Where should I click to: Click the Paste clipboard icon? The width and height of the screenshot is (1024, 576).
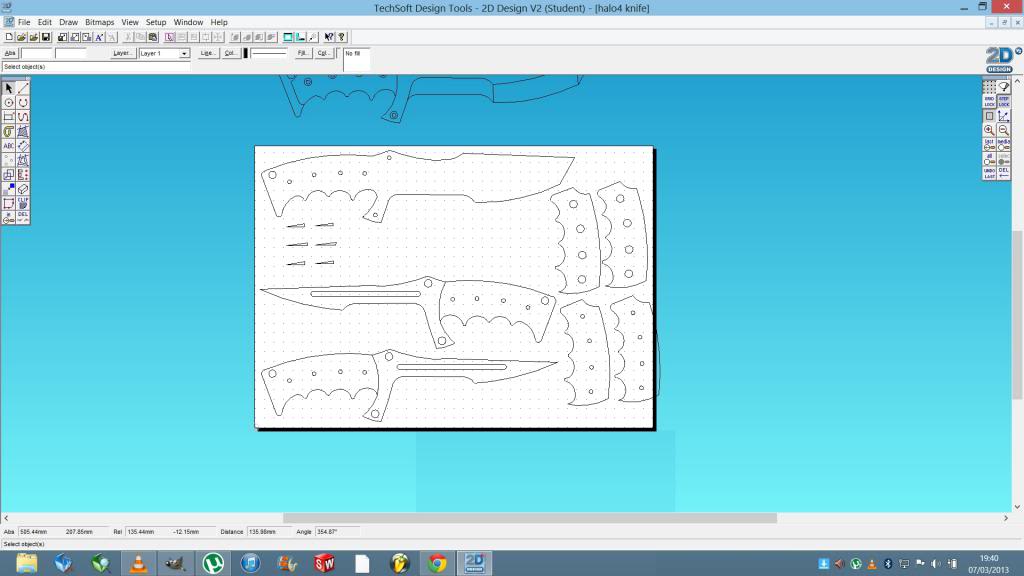(153, 37)
